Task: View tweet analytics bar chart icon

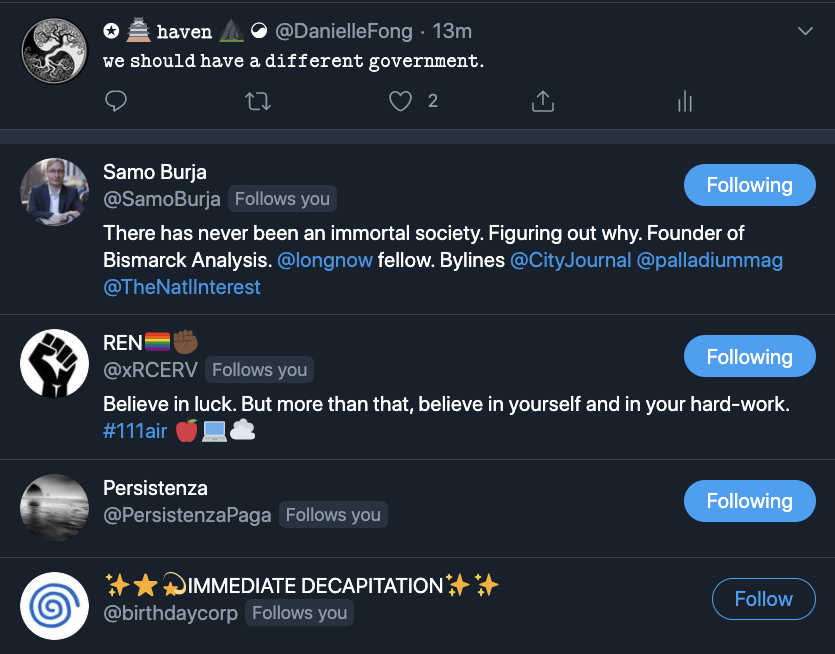Action: point(685,101)
